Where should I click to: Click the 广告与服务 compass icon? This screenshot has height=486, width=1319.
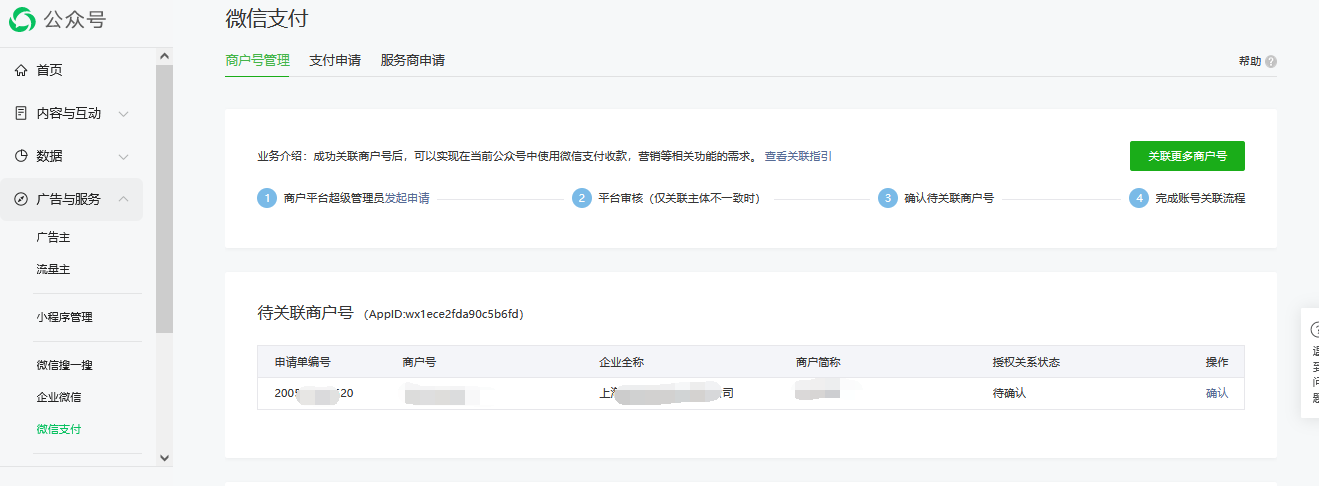21,199
